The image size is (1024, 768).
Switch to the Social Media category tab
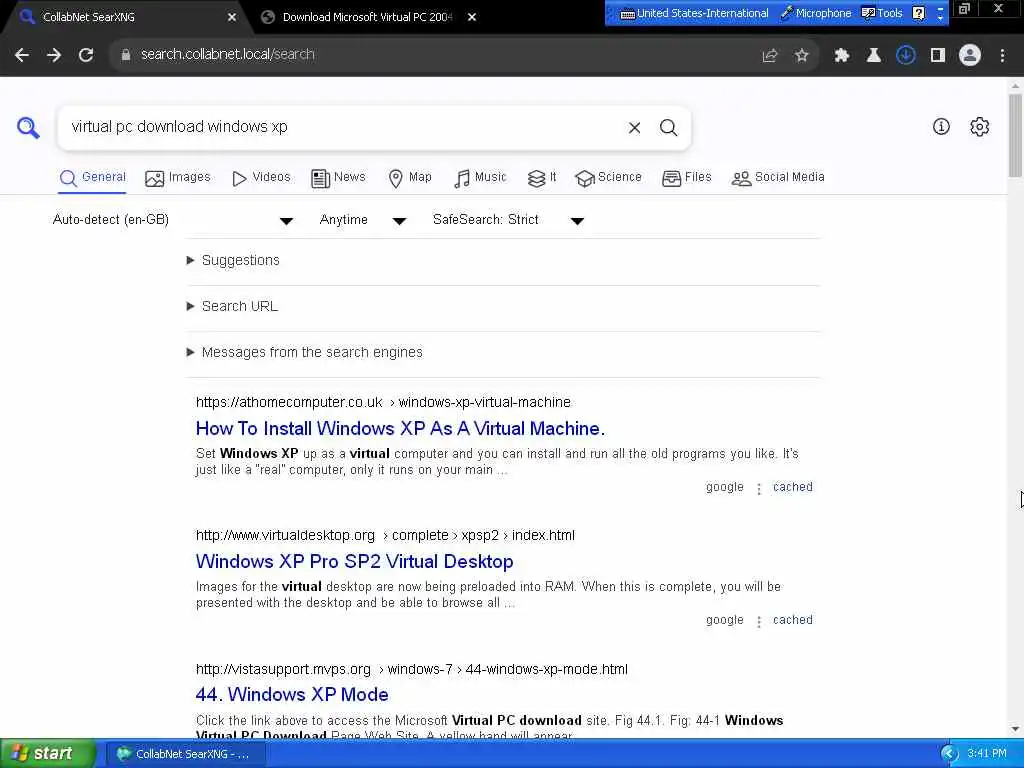pos(778,178)
